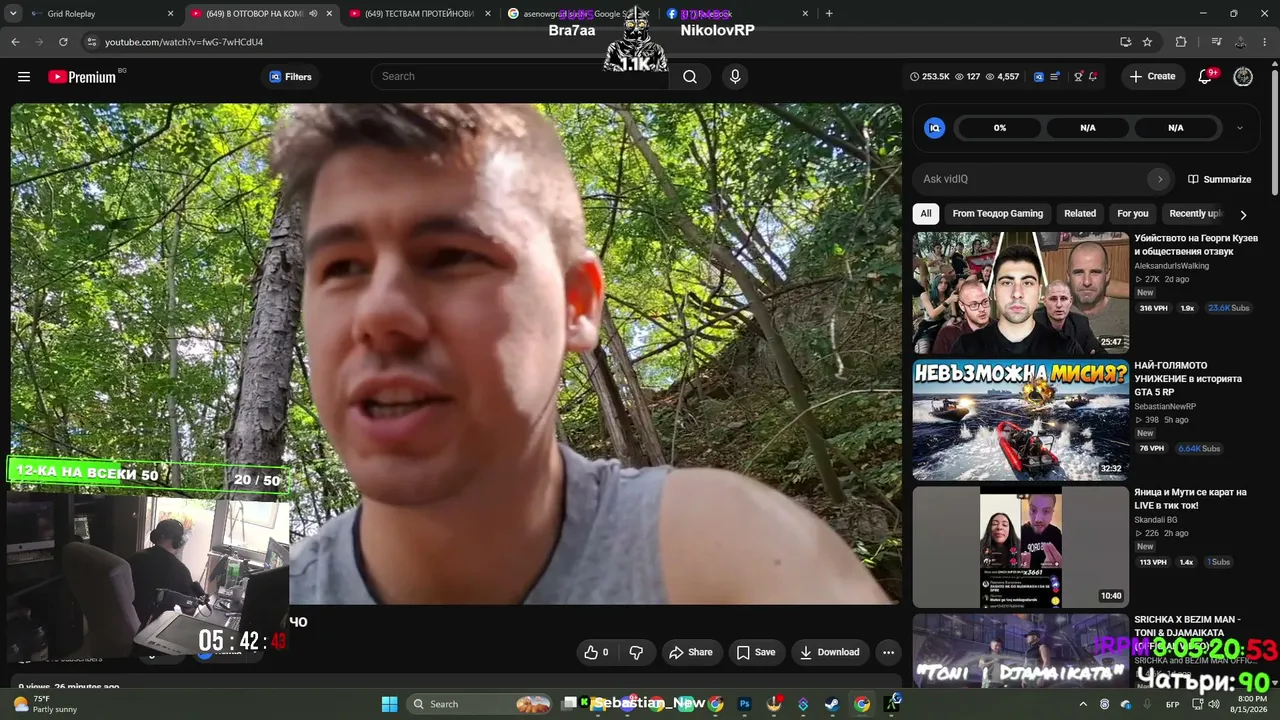
Task: Switch to the ТЕСТВАМ ПРОТЕЙНОВИ tab
Action: (420, 14)
